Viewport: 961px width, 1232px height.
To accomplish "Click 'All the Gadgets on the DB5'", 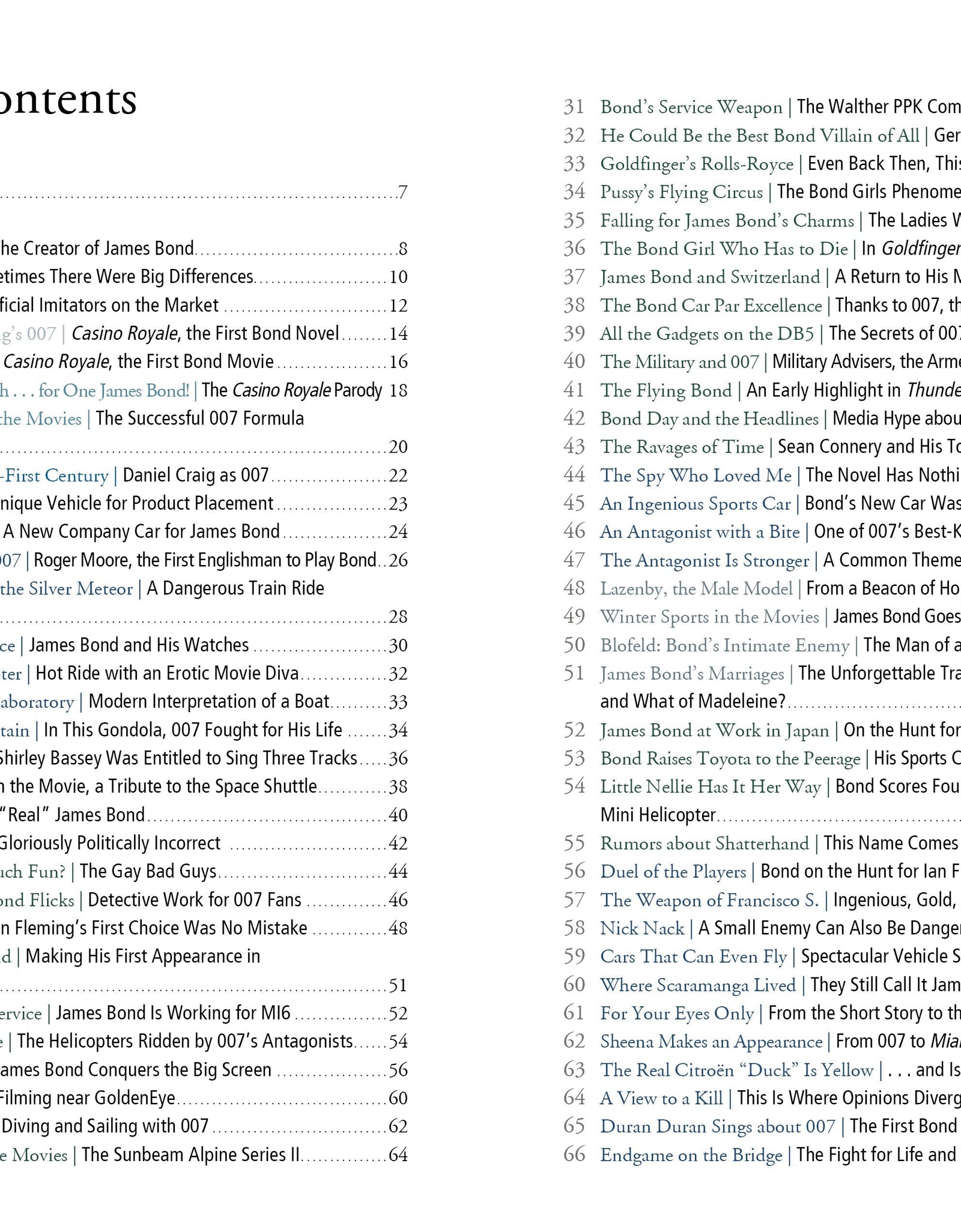I will 706,334.
